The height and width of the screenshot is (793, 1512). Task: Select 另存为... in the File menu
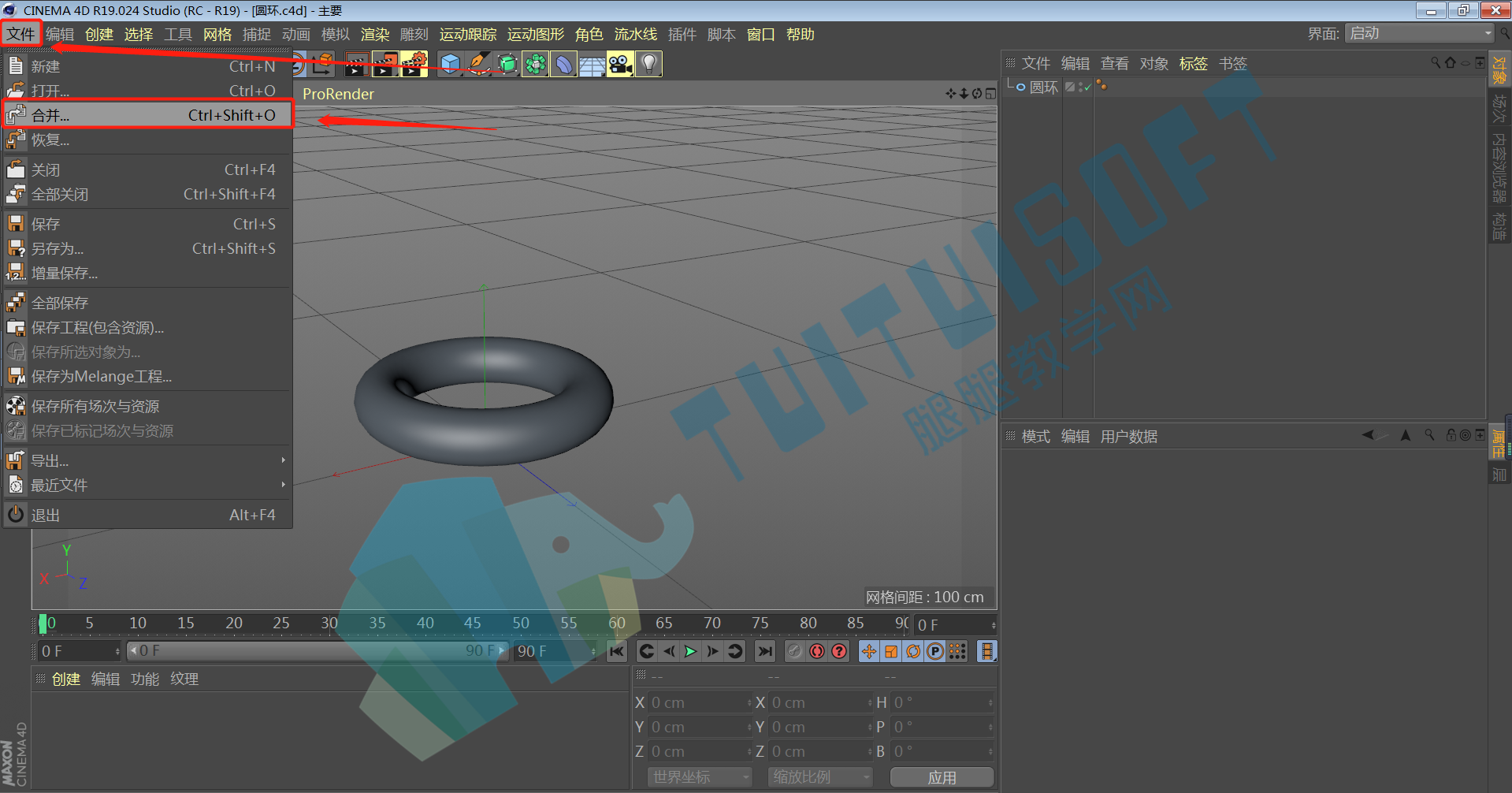147,248
